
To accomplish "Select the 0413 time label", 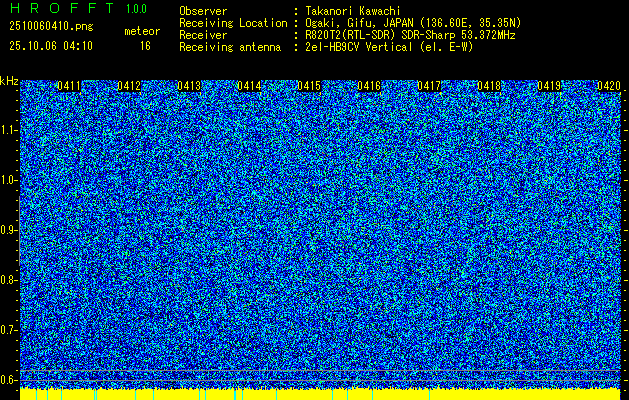I will click(189, 86).
